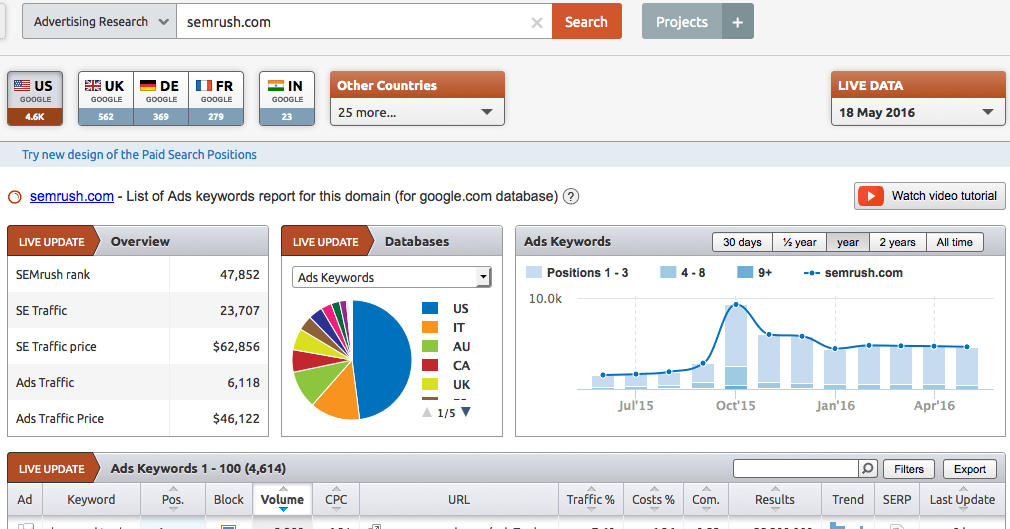Click the yellow UK color swatch in legend
The height and width of the screenshot is (529, 1010).
pyautogui.click(x=430, y=384)
